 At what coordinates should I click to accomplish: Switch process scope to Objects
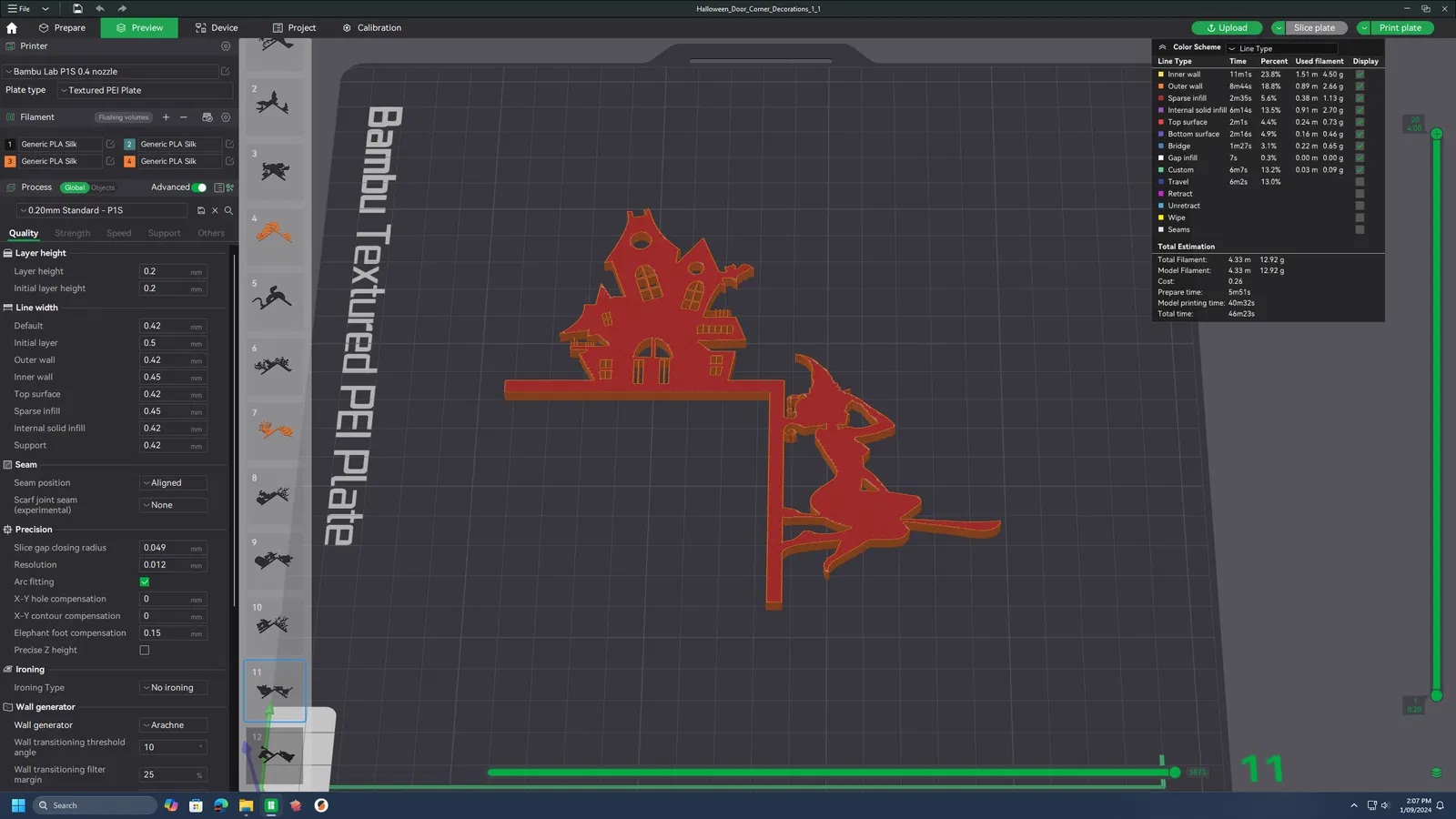click(x=103, y=187)
